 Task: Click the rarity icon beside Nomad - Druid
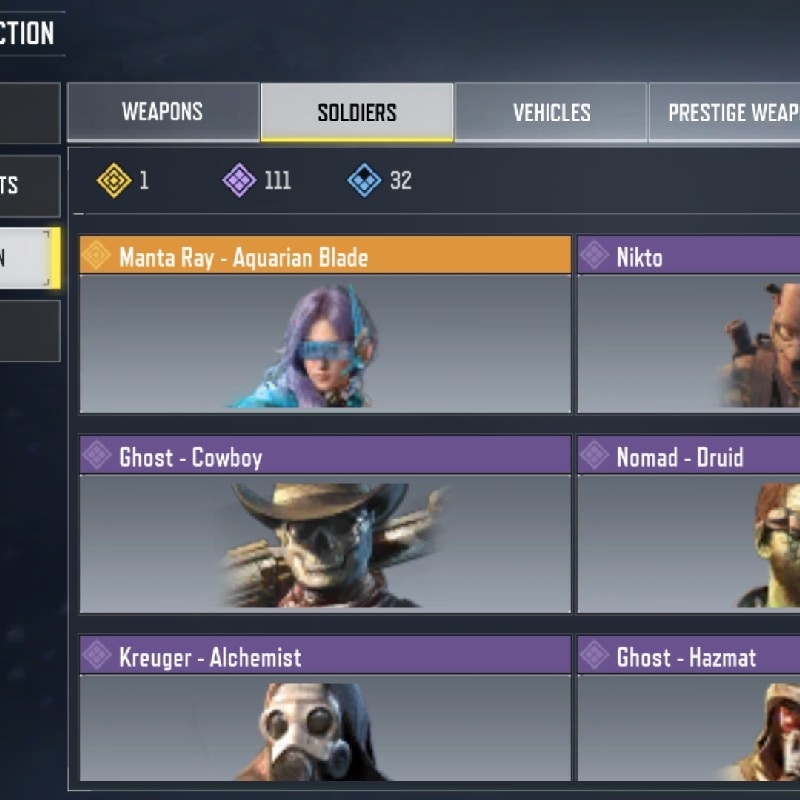(x=594, y=455)
